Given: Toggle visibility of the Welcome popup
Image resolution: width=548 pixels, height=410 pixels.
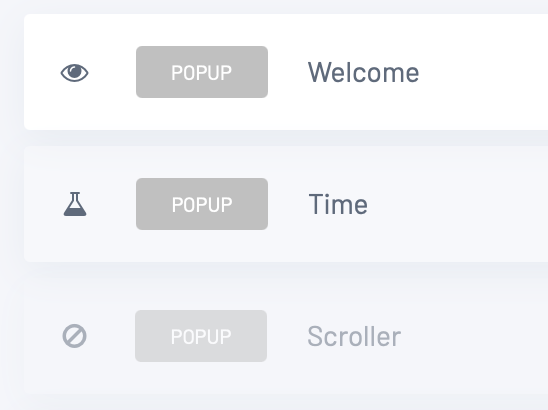Looking at the screenshot, I should point(74,73).
